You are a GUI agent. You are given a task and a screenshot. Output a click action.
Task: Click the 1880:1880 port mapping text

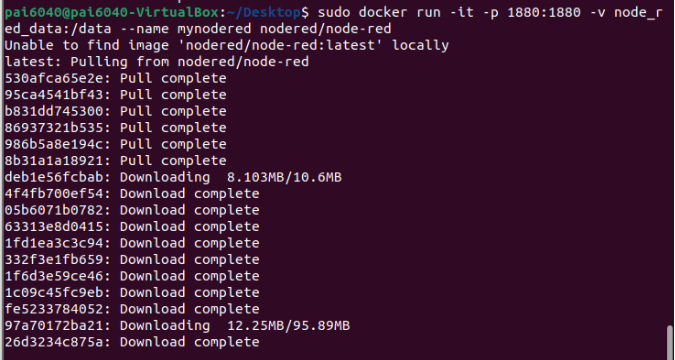[544, 12]
